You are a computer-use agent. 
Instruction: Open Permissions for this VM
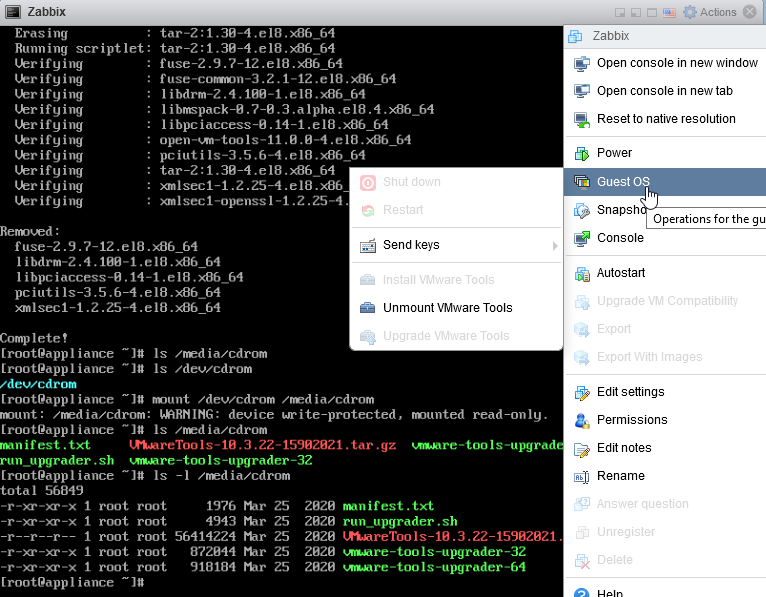click(632, 420)
